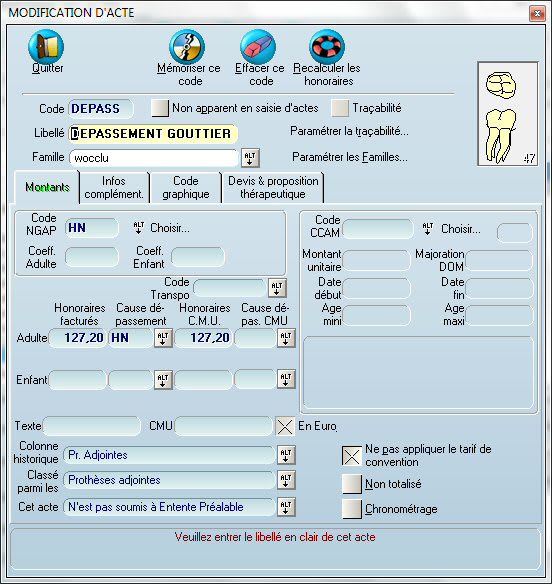This screenshot has height=584, width=552.
Task: Toggle Non apparent en saisie d'actes checkbox
Action: tap(160, 108)
